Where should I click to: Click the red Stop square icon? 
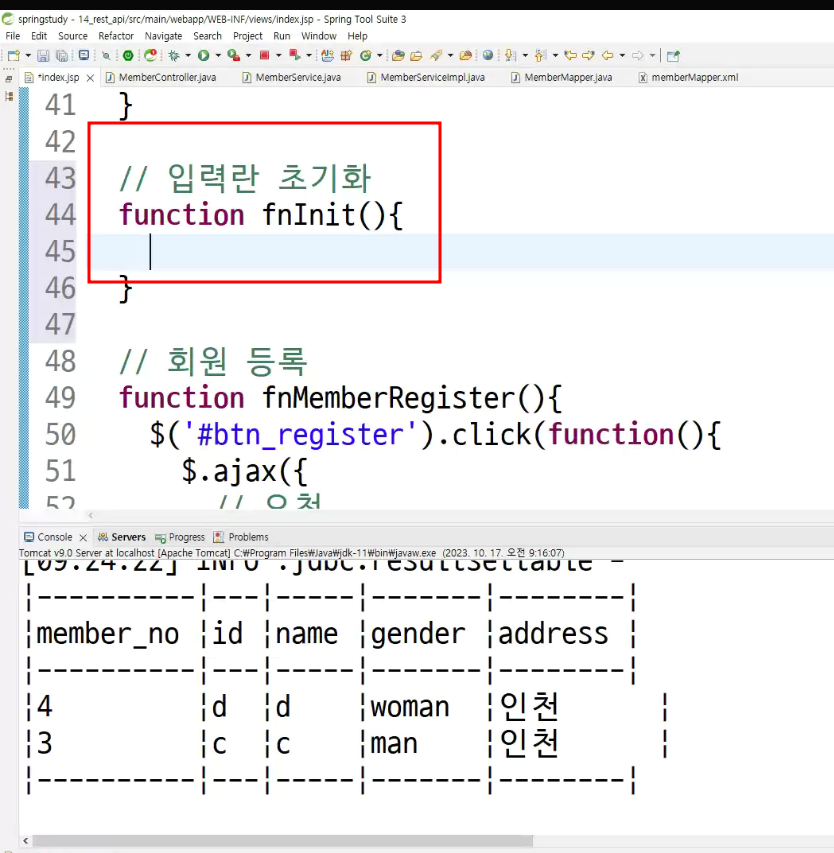coord(264,55)
